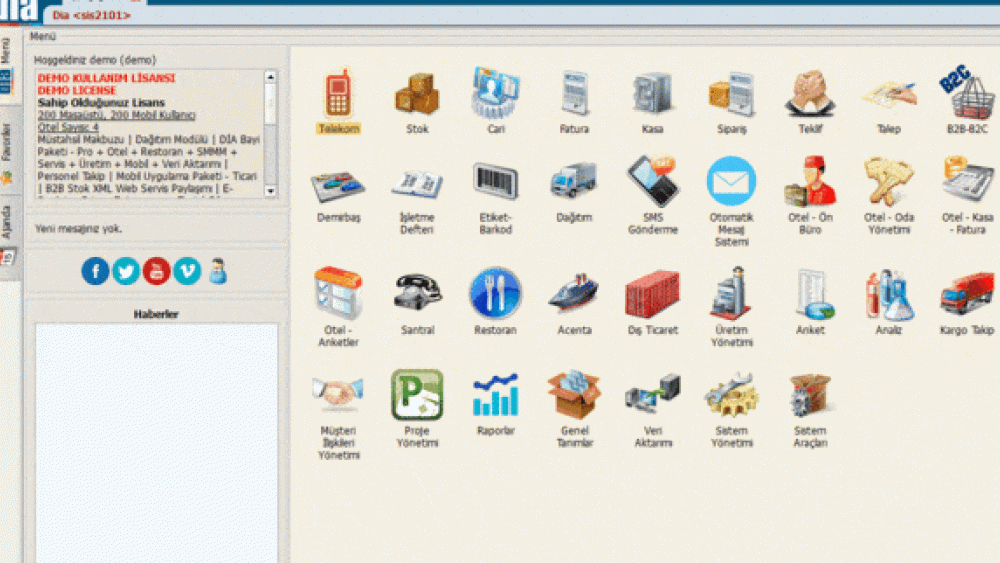Open the Proje Yönetimi module
The width and height of the screenshot is (1000, 563).
coord(417,396)
